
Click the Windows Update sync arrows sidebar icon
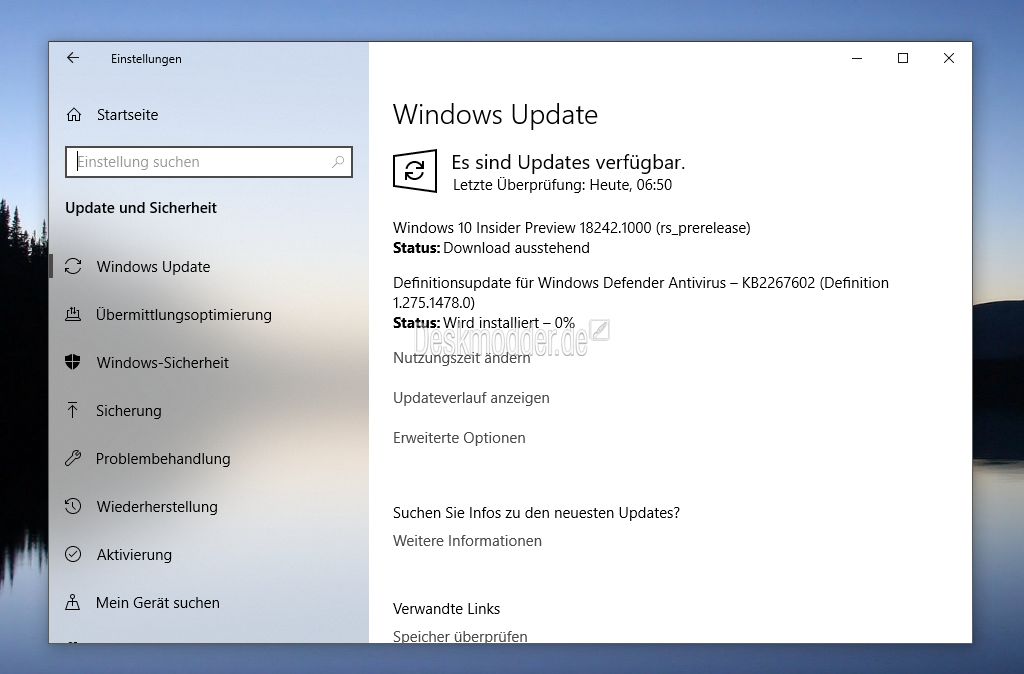[x=73, y=266]
